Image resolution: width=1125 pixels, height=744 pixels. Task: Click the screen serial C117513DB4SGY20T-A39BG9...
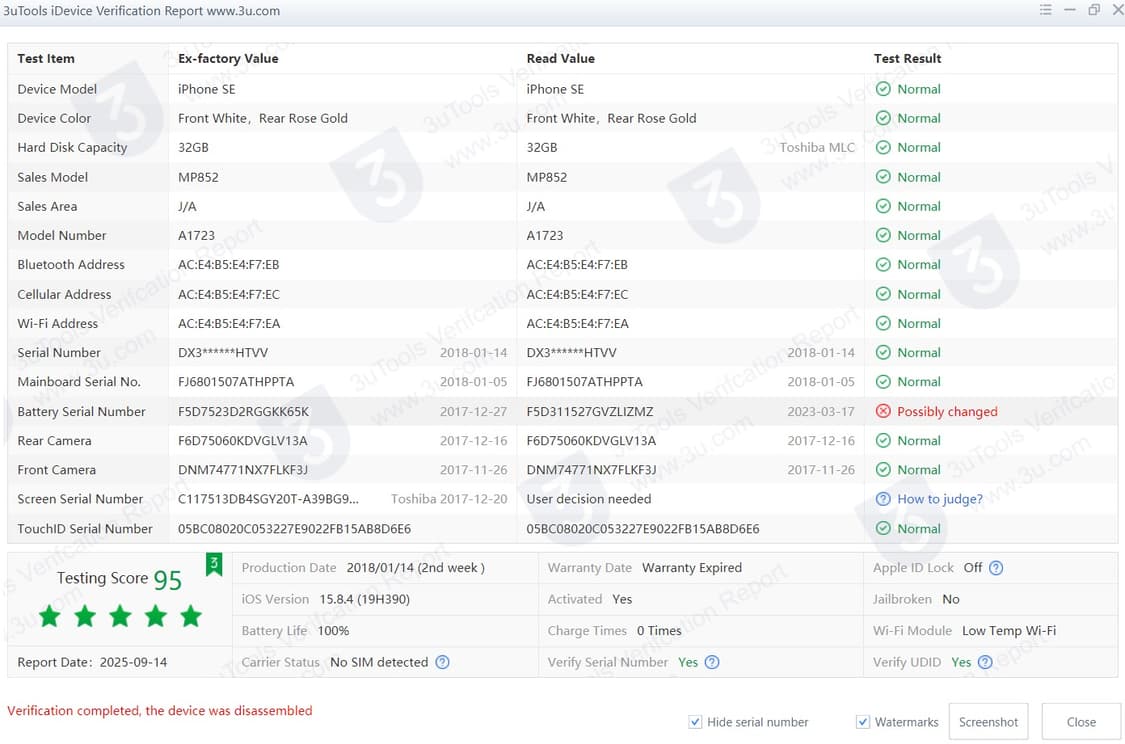point(268,499)
